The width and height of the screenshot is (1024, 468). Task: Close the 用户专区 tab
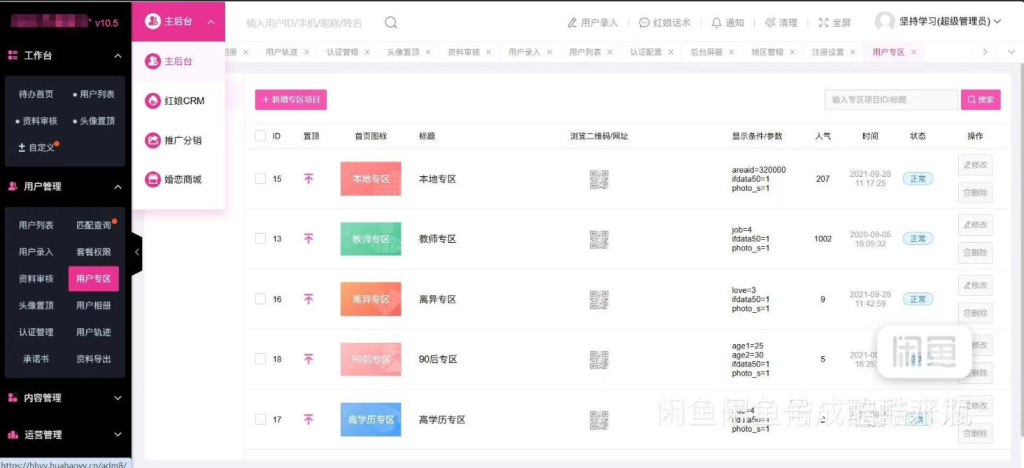913,52
